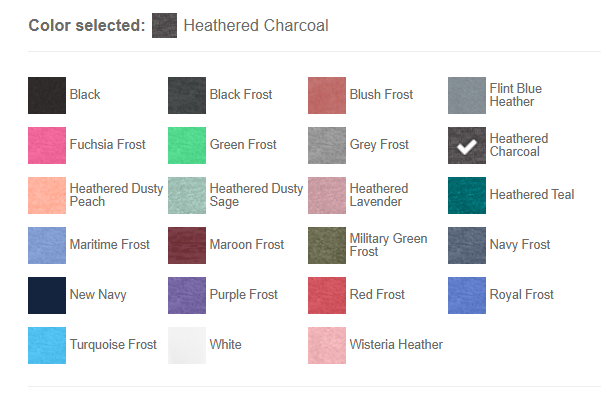Screen dimensions: 601x394
Task: Choose the Heathered Dusty Sage swatch
Action: point(187,195)
